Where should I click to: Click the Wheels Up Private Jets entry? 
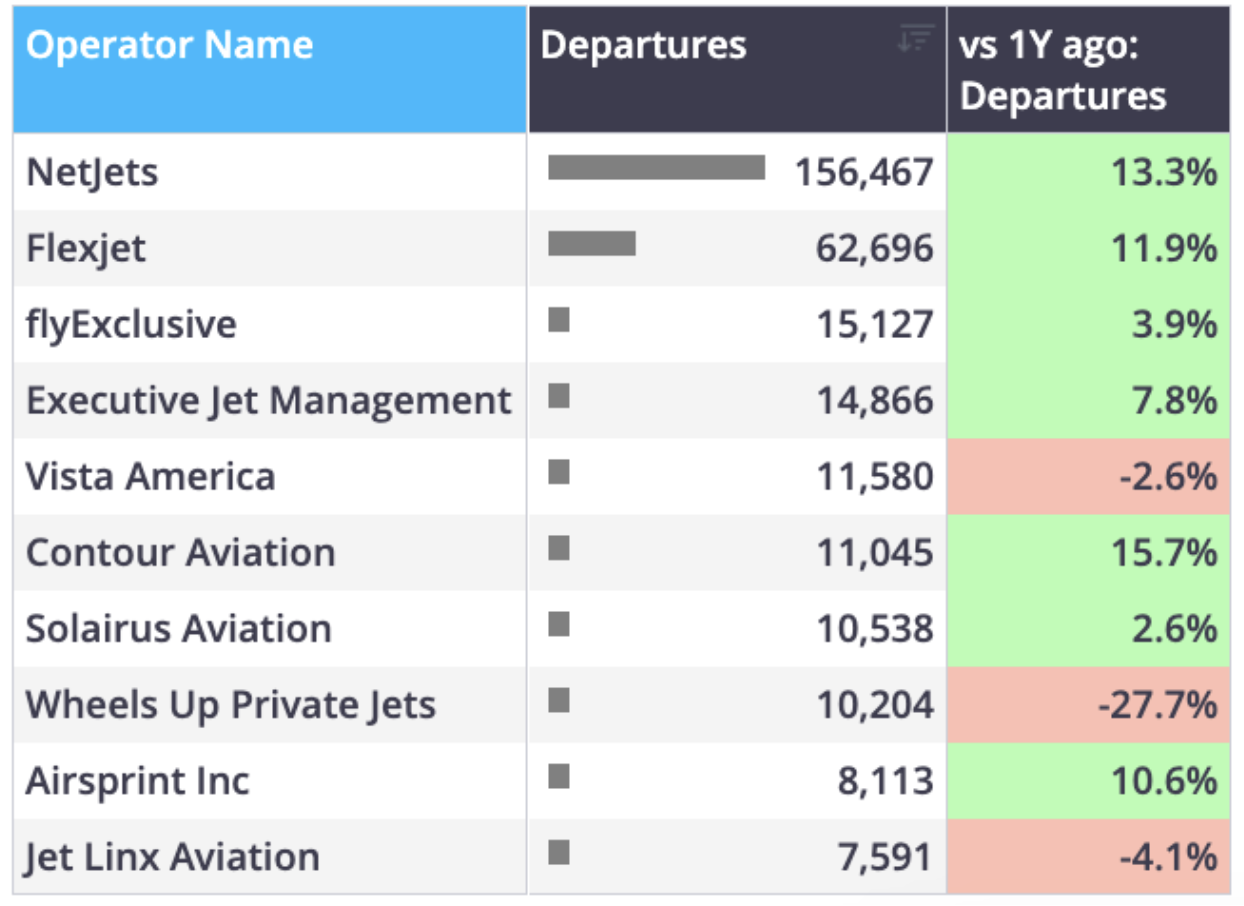point(230,704)
